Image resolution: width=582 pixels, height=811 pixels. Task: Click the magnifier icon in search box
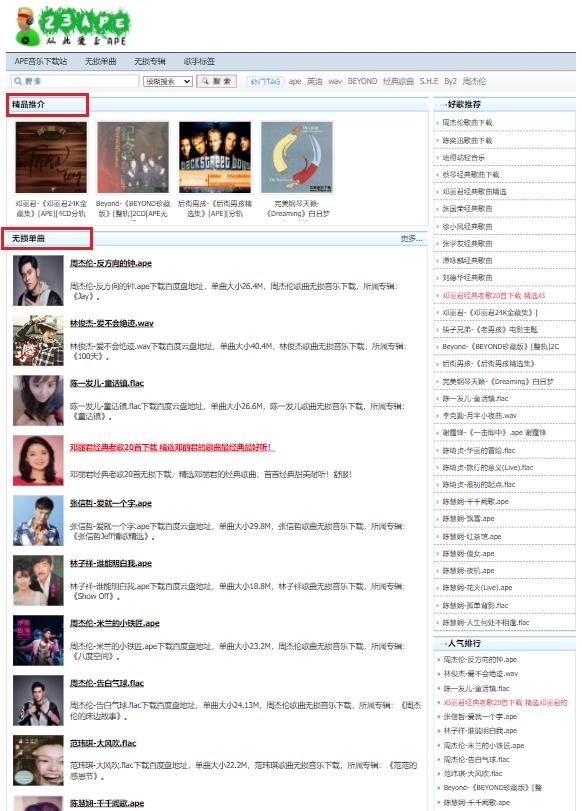18,81
